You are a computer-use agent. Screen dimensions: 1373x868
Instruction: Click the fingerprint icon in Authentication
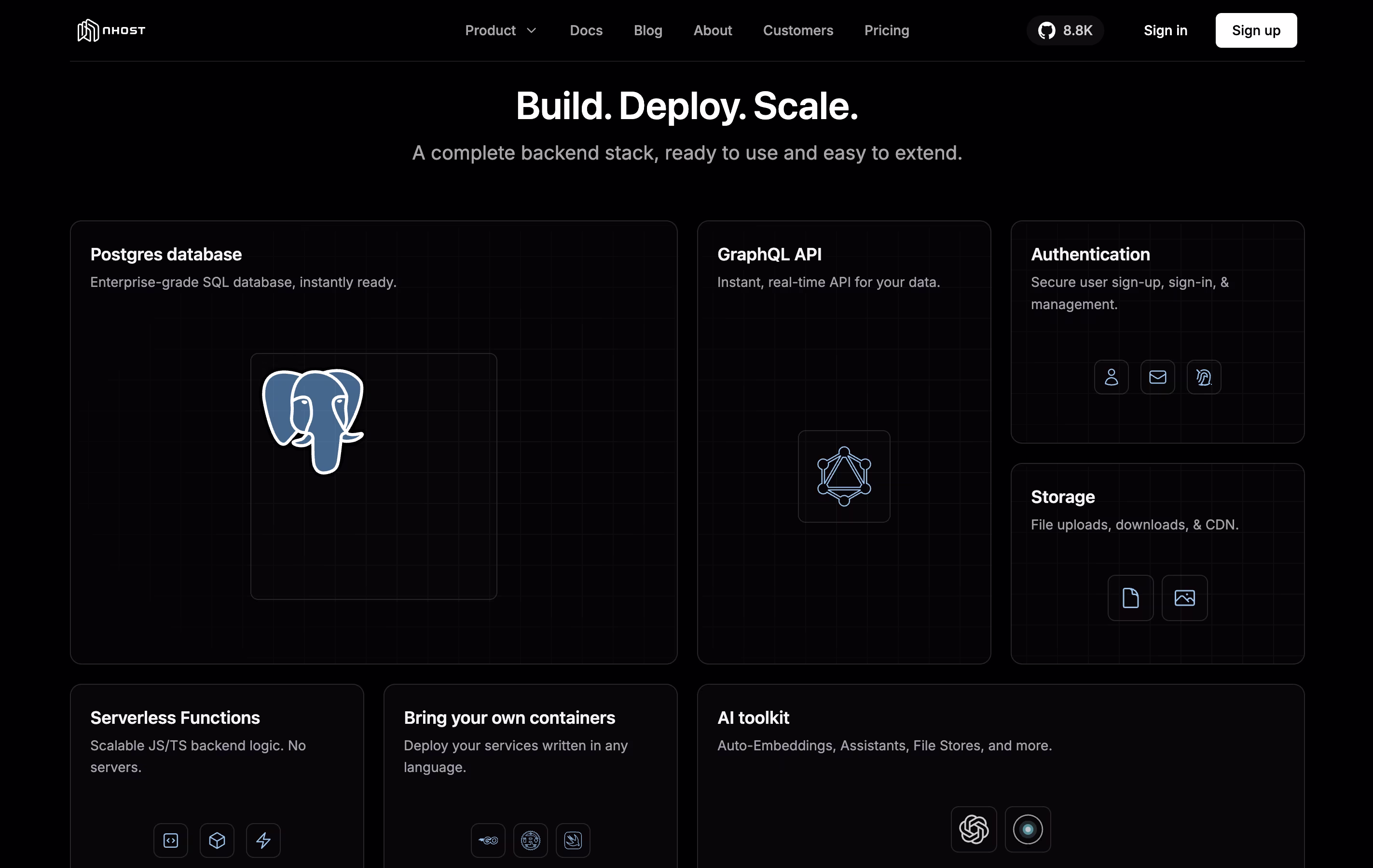(1203, 377)
